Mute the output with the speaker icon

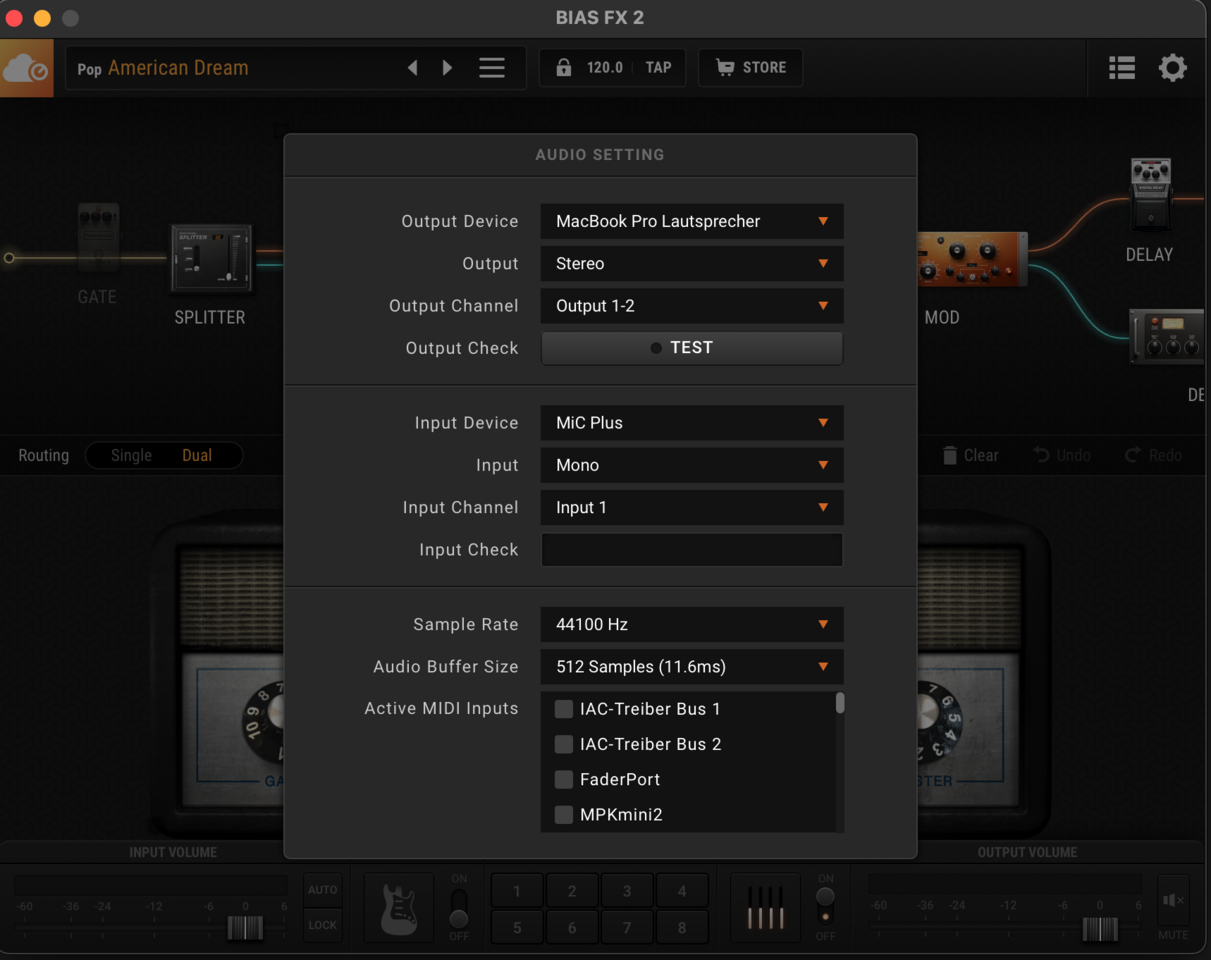tap(1173, 901)
